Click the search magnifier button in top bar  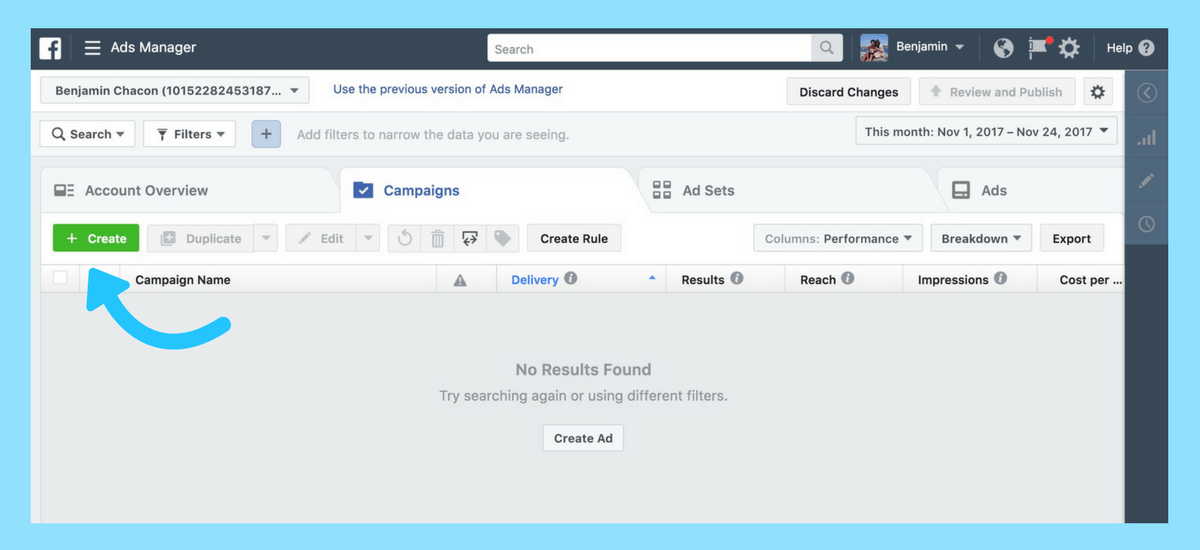[x=826, y=48]
